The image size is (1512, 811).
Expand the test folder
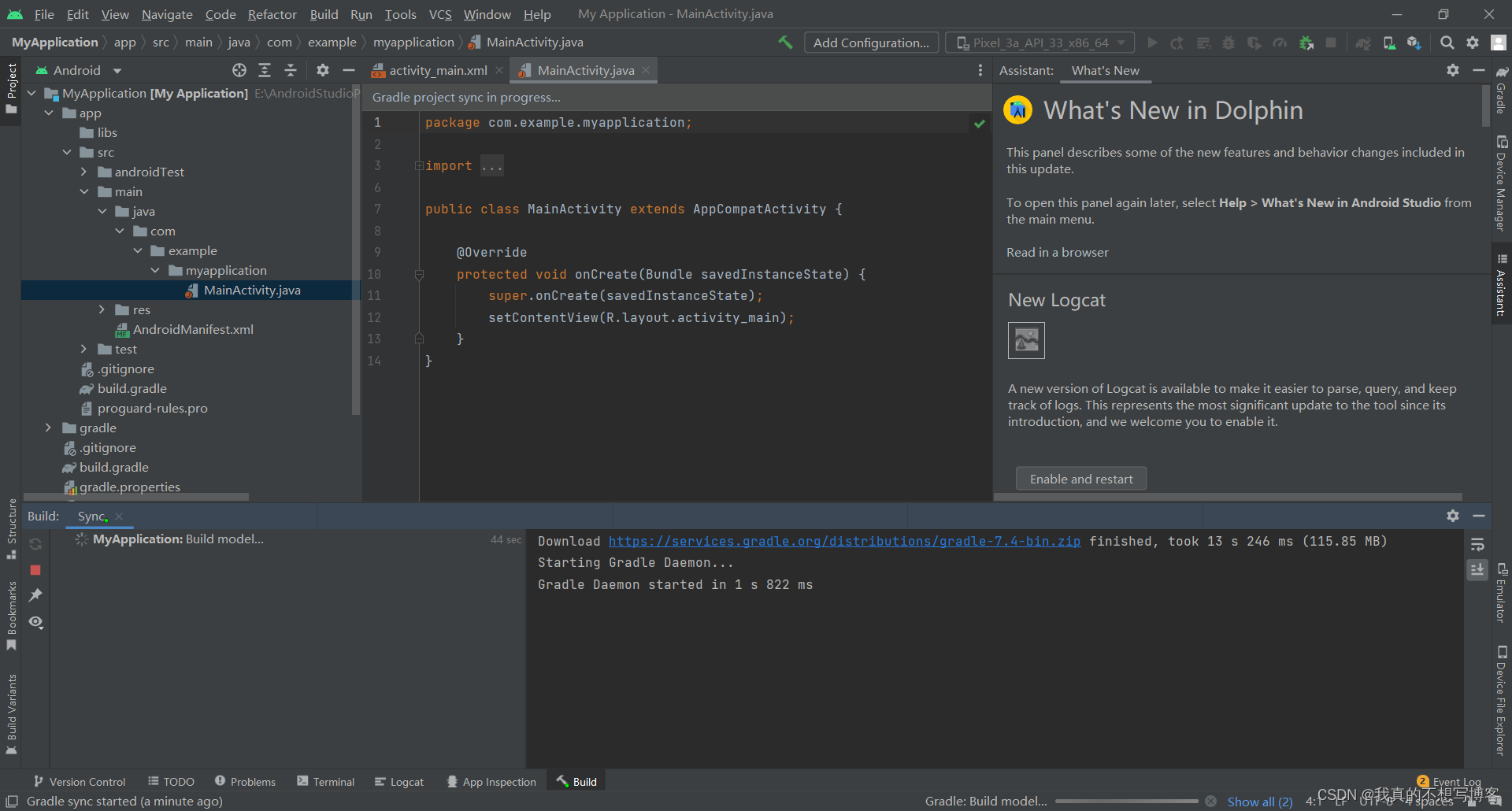point(83,349)
